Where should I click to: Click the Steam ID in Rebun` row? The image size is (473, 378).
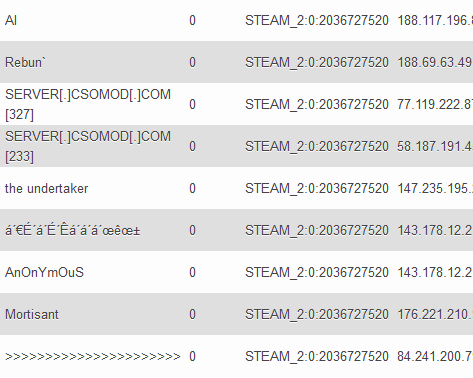(317, 62)
